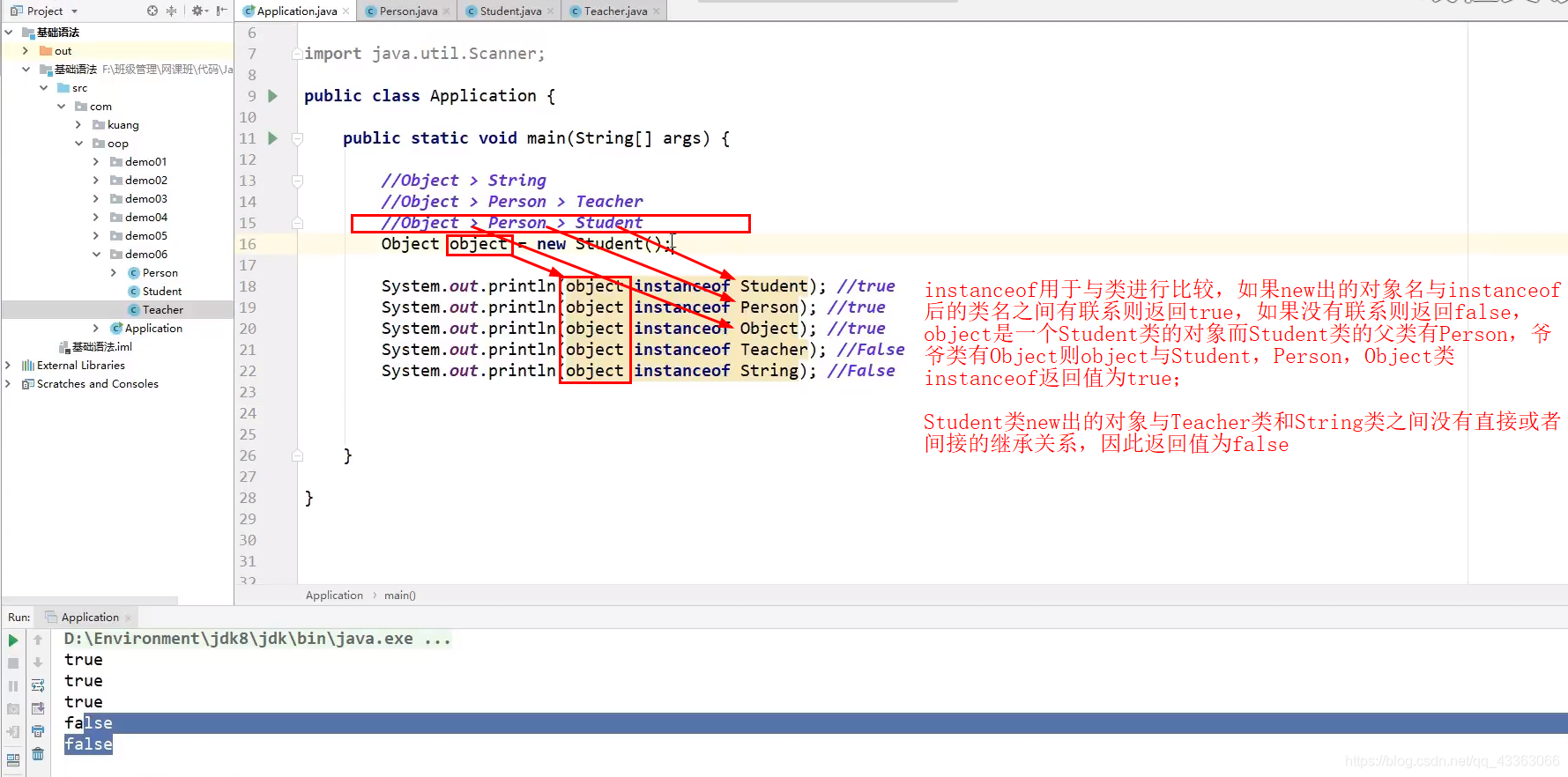Screen dimensions: 1568x777
Task: Click Down the Stack Trace arrow
Action: point(38,662)
